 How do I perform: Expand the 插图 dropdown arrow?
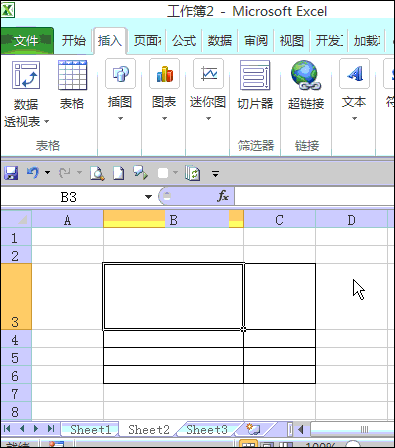(120, 118)
